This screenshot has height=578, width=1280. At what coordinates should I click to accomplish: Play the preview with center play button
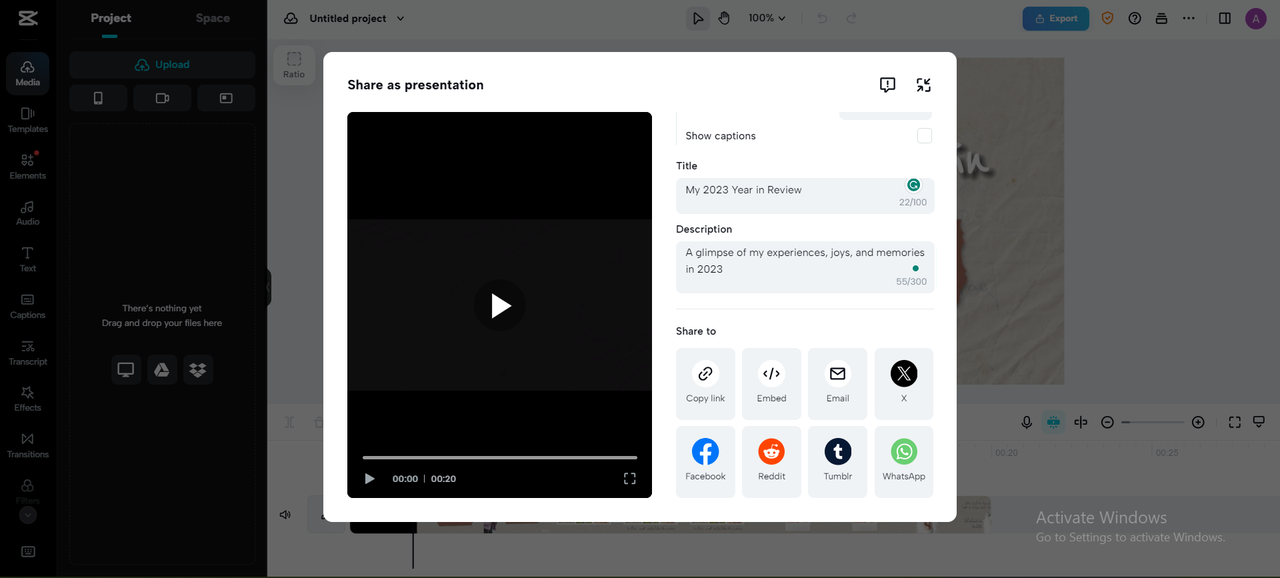tap(500, 306)
